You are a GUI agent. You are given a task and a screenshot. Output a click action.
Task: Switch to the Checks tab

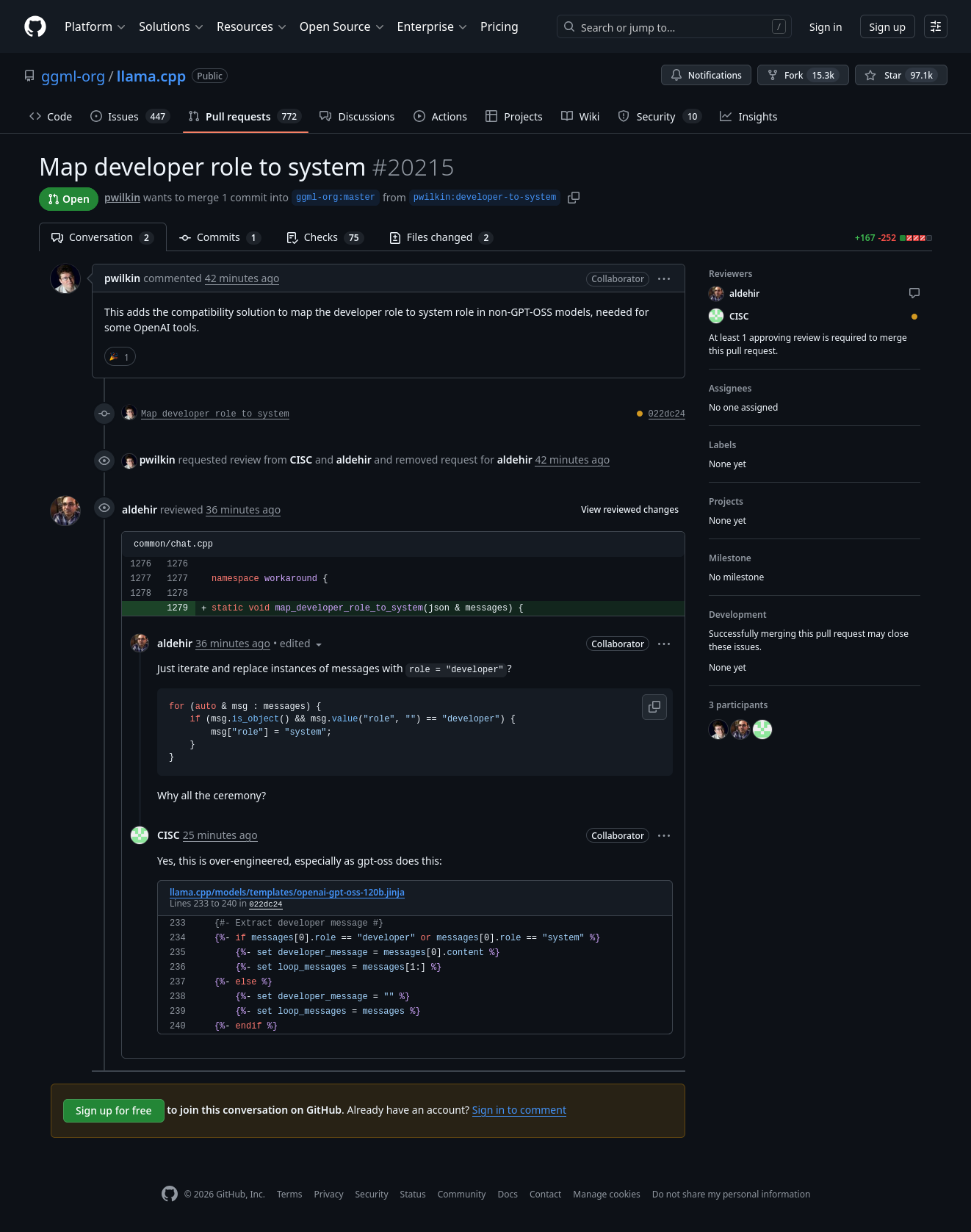pyautogui.click(x=325, y=237)
